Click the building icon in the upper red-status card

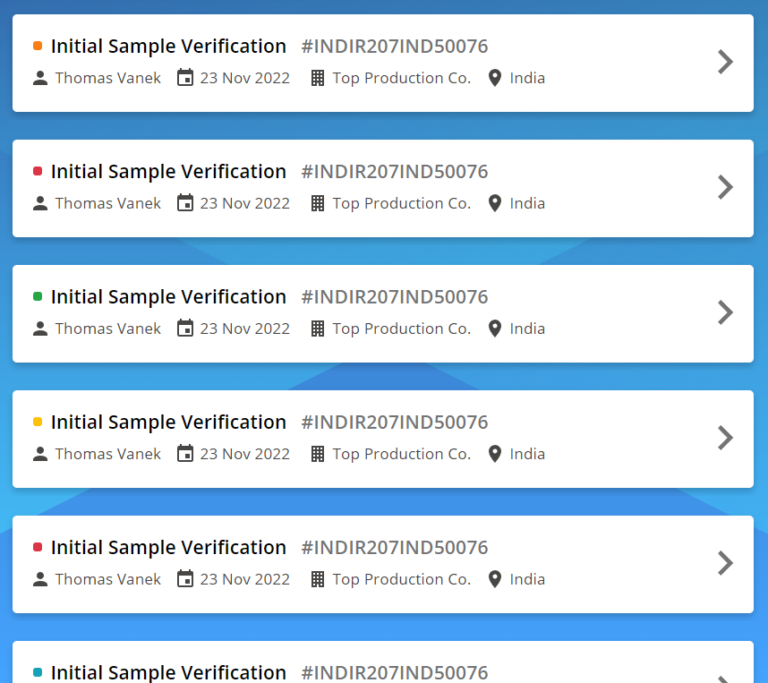[318, 203]
